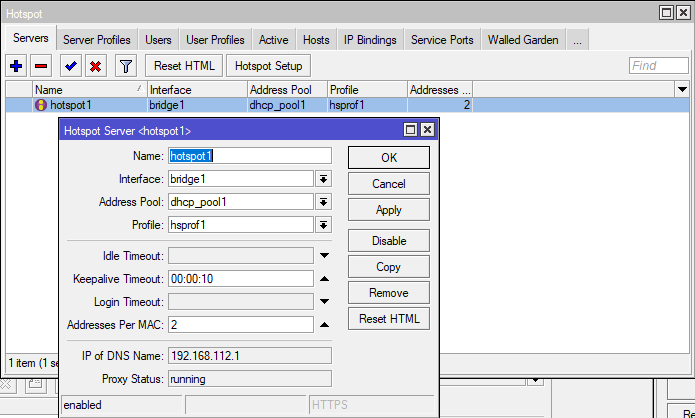Open the column selector dropdown arrow
The image size is (695, 418).
pos(682,89)
